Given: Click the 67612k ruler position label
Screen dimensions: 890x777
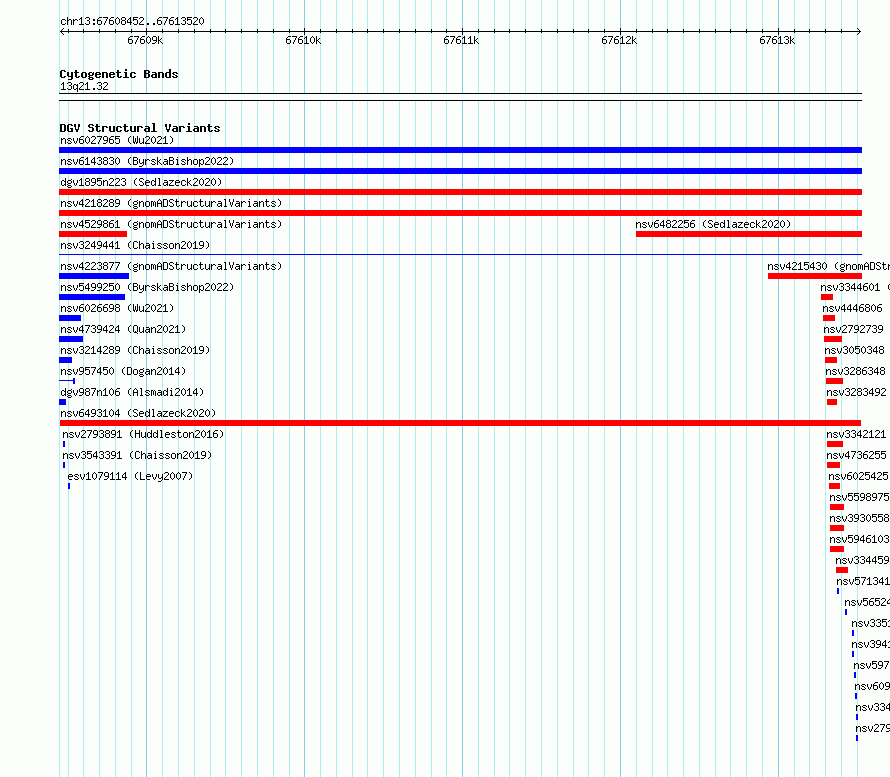Looking at the screenshot, I should [x=619, y=40].
